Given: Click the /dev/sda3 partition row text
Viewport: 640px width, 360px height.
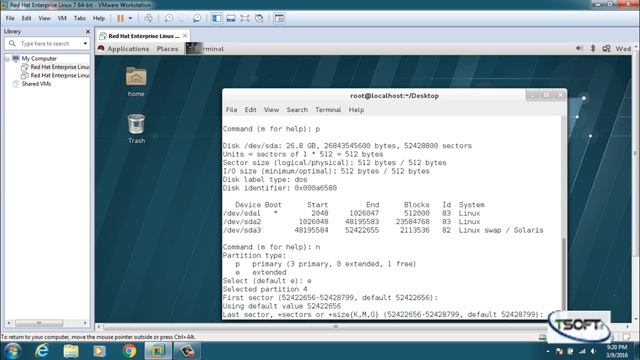Looking at the screenshot, I should coord(383,230).
